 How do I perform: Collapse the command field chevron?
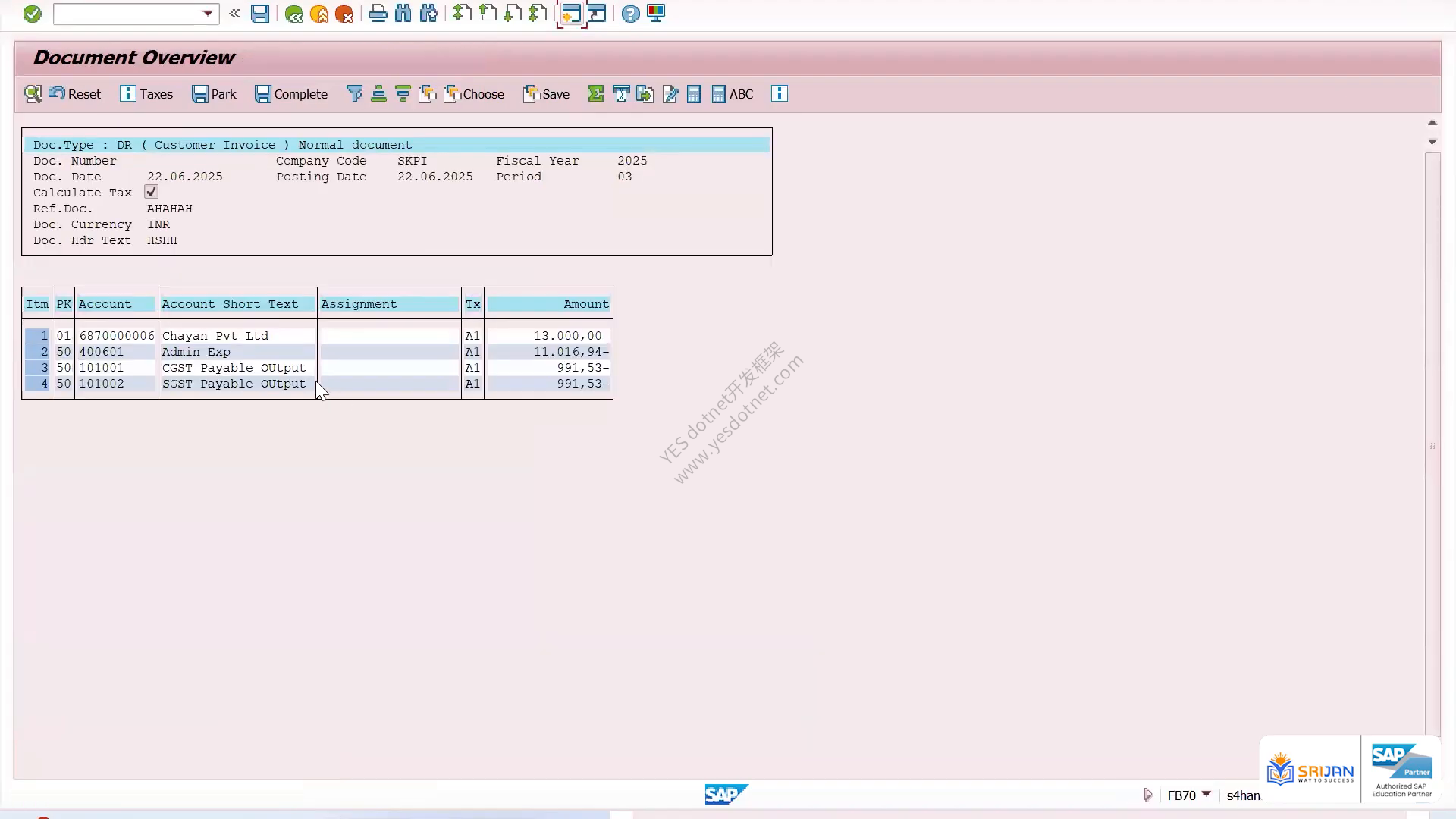234,14
